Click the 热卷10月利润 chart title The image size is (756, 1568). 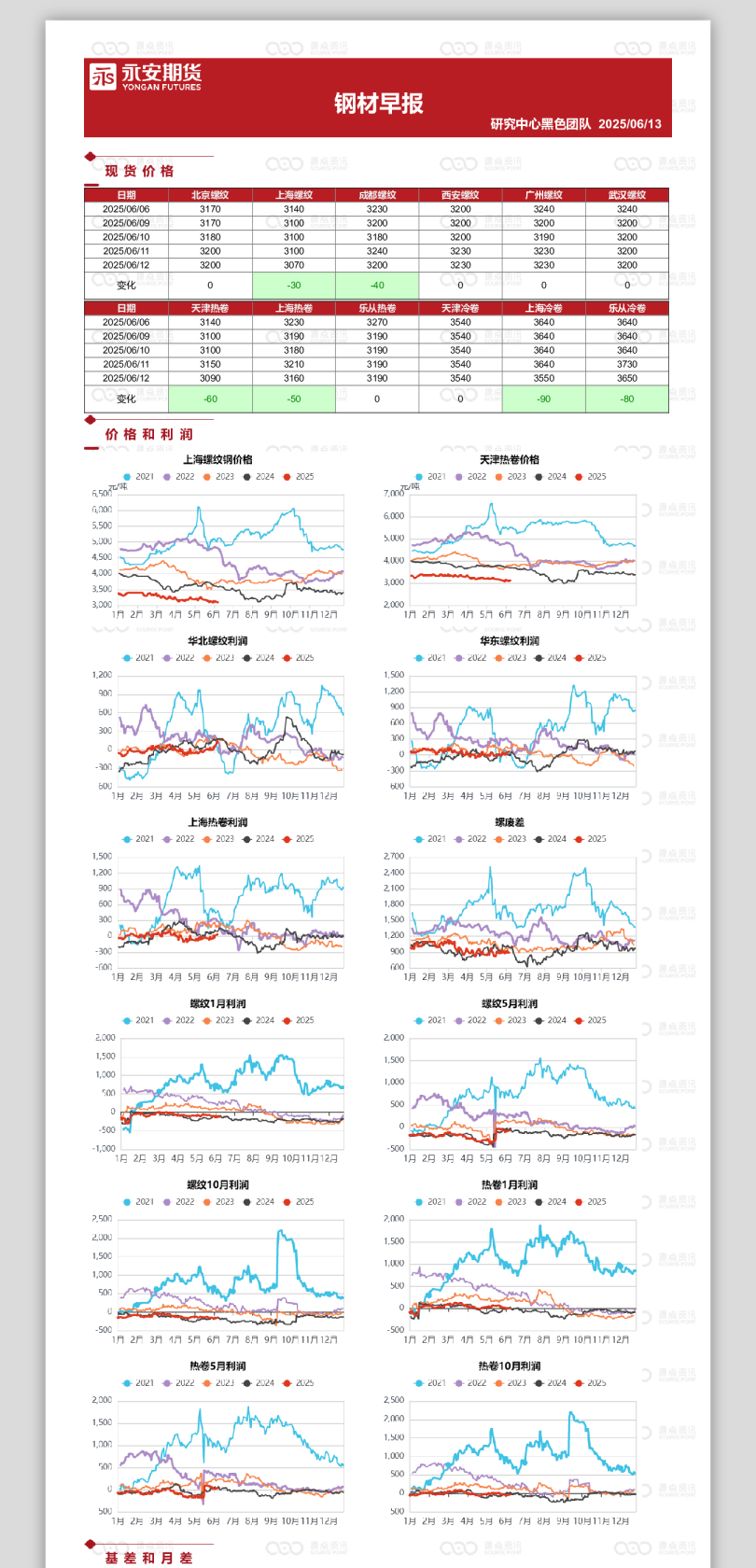[510, 1366]
